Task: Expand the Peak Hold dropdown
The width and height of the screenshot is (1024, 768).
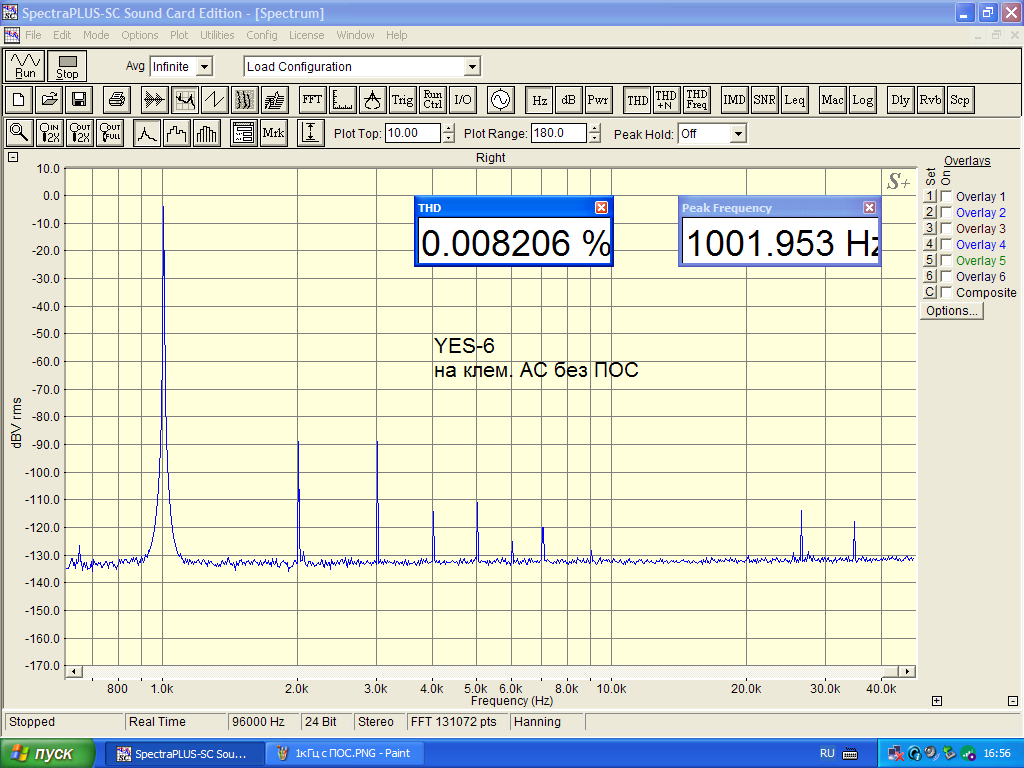Action: [738, 134]
